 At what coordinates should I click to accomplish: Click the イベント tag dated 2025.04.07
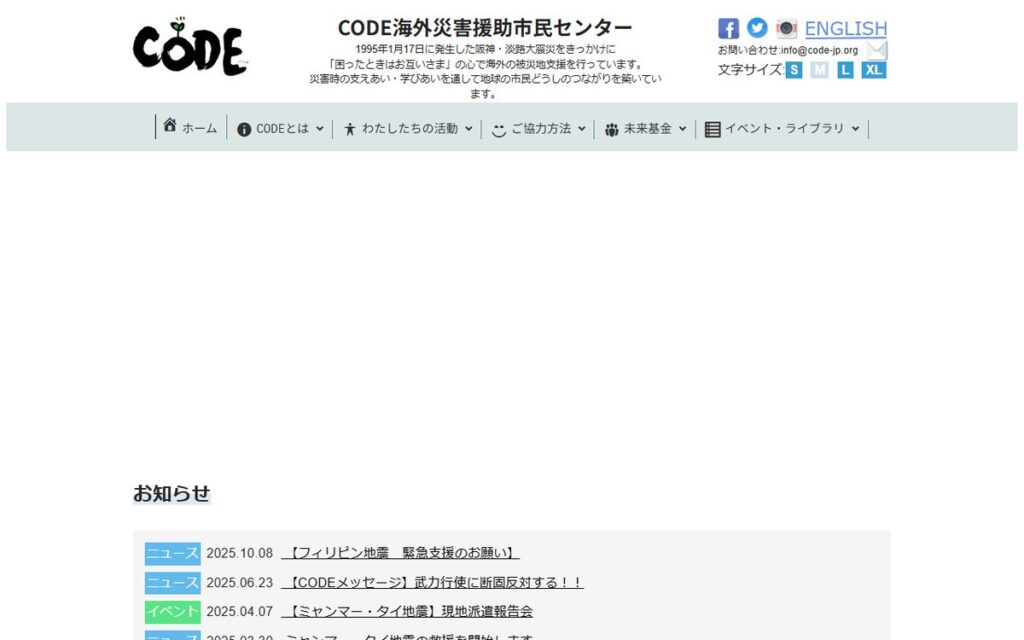coord(172,611)
